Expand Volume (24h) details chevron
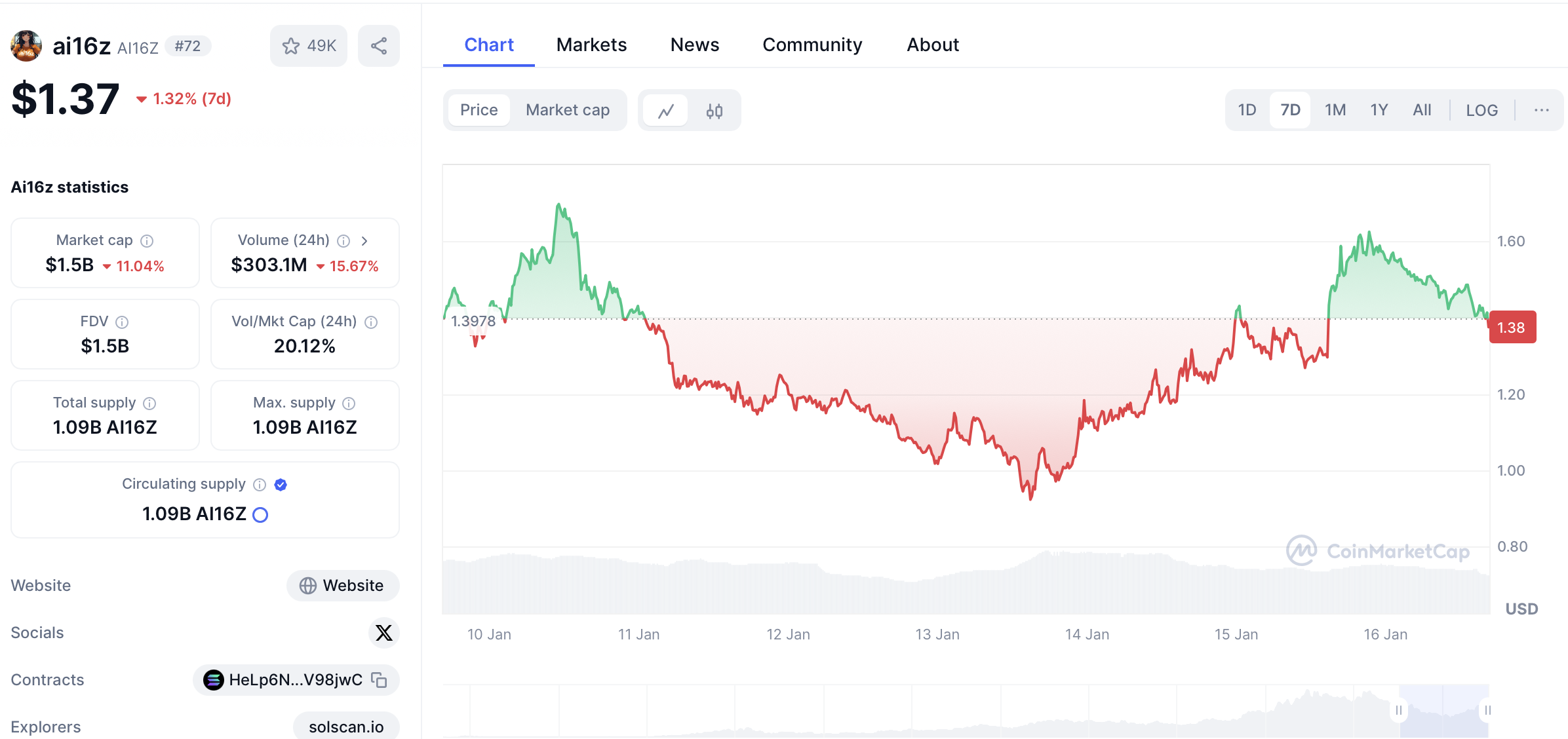The image size is (1568, 739). click(364, 241)
